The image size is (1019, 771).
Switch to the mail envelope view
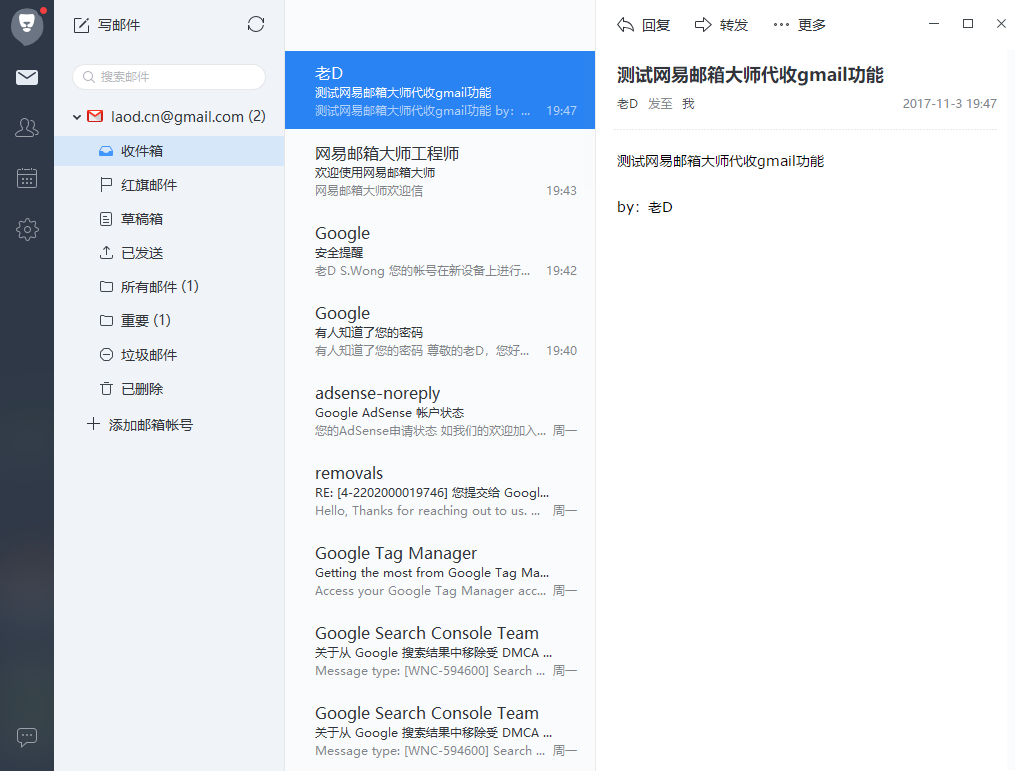(x=27, y=77)
